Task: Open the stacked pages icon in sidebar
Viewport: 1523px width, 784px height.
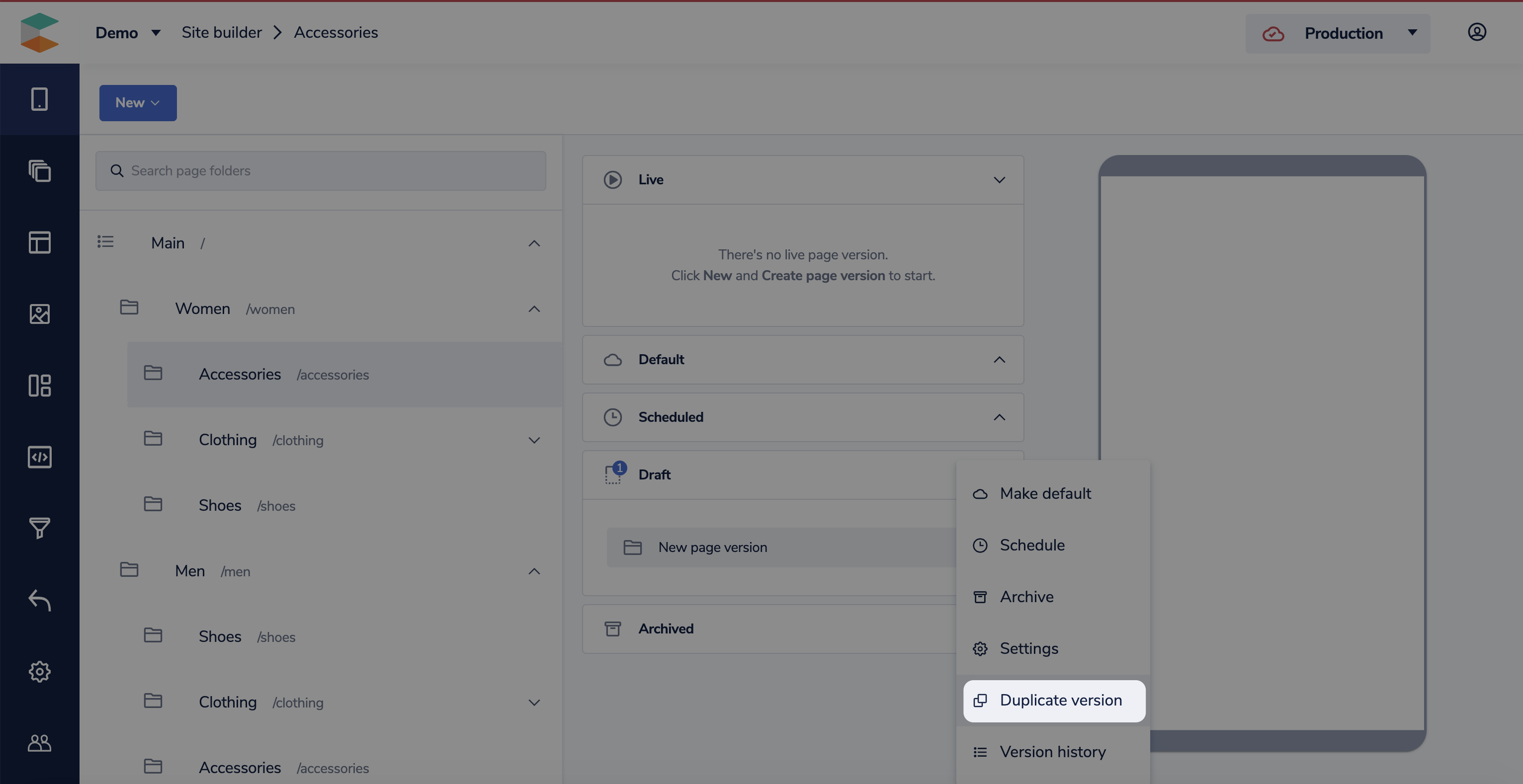Action: pyautogui.click(x=40, y=171)
